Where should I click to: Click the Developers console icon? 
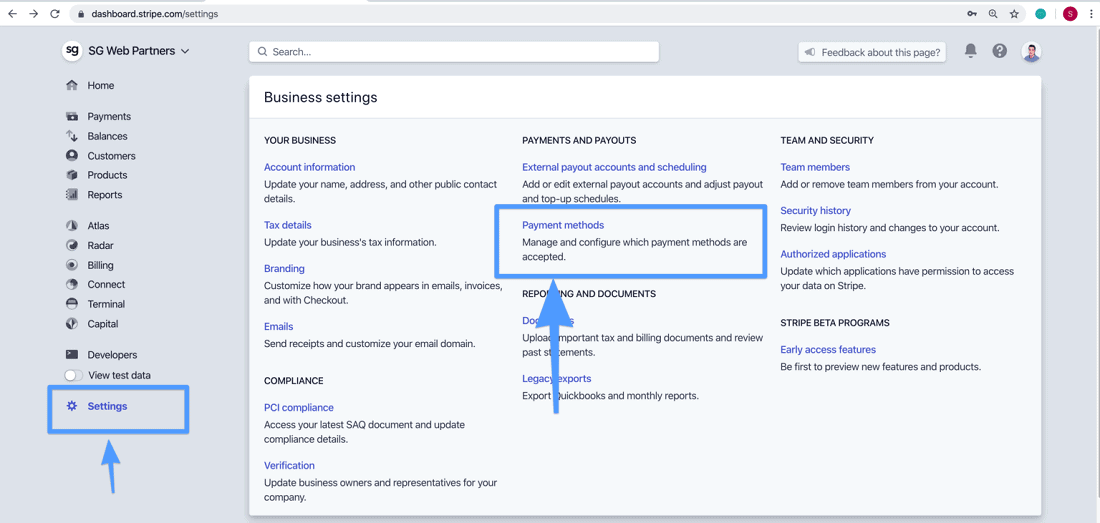[x=72, y=355]
